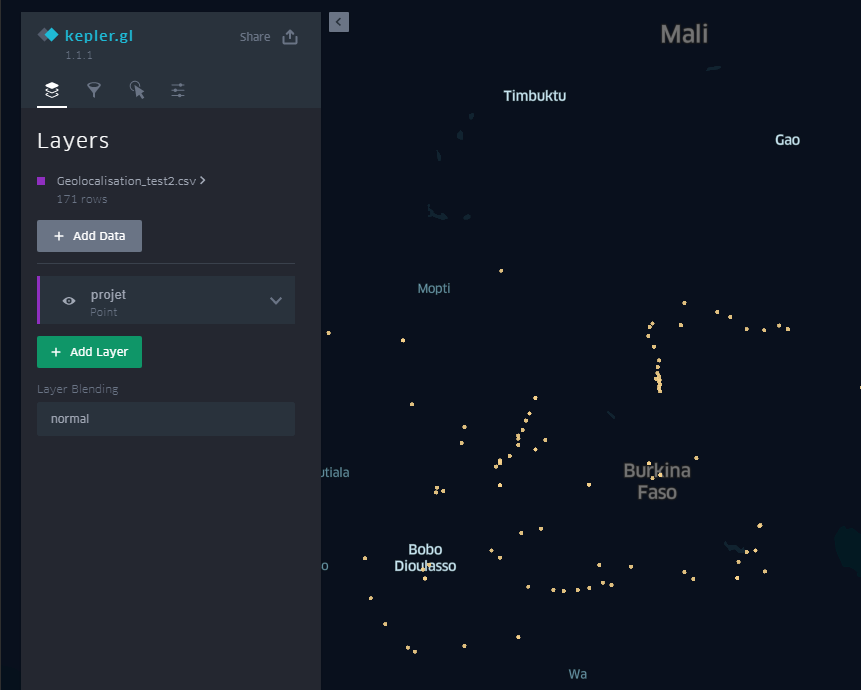
Task: Hide the projet layer with the eye toggle
Action: coord(67,300)
